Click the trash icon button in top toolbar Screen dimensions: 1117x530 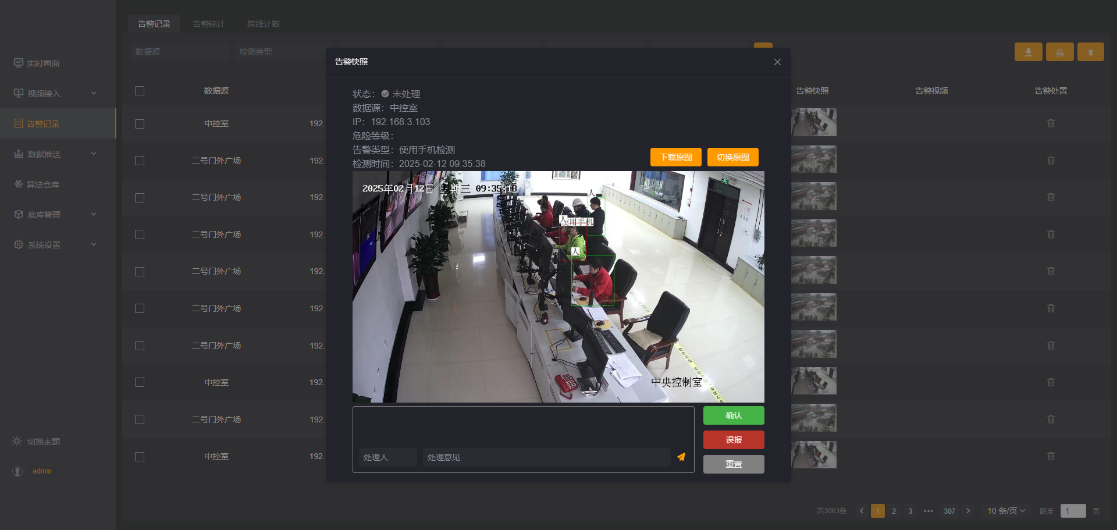point(1091,52)
